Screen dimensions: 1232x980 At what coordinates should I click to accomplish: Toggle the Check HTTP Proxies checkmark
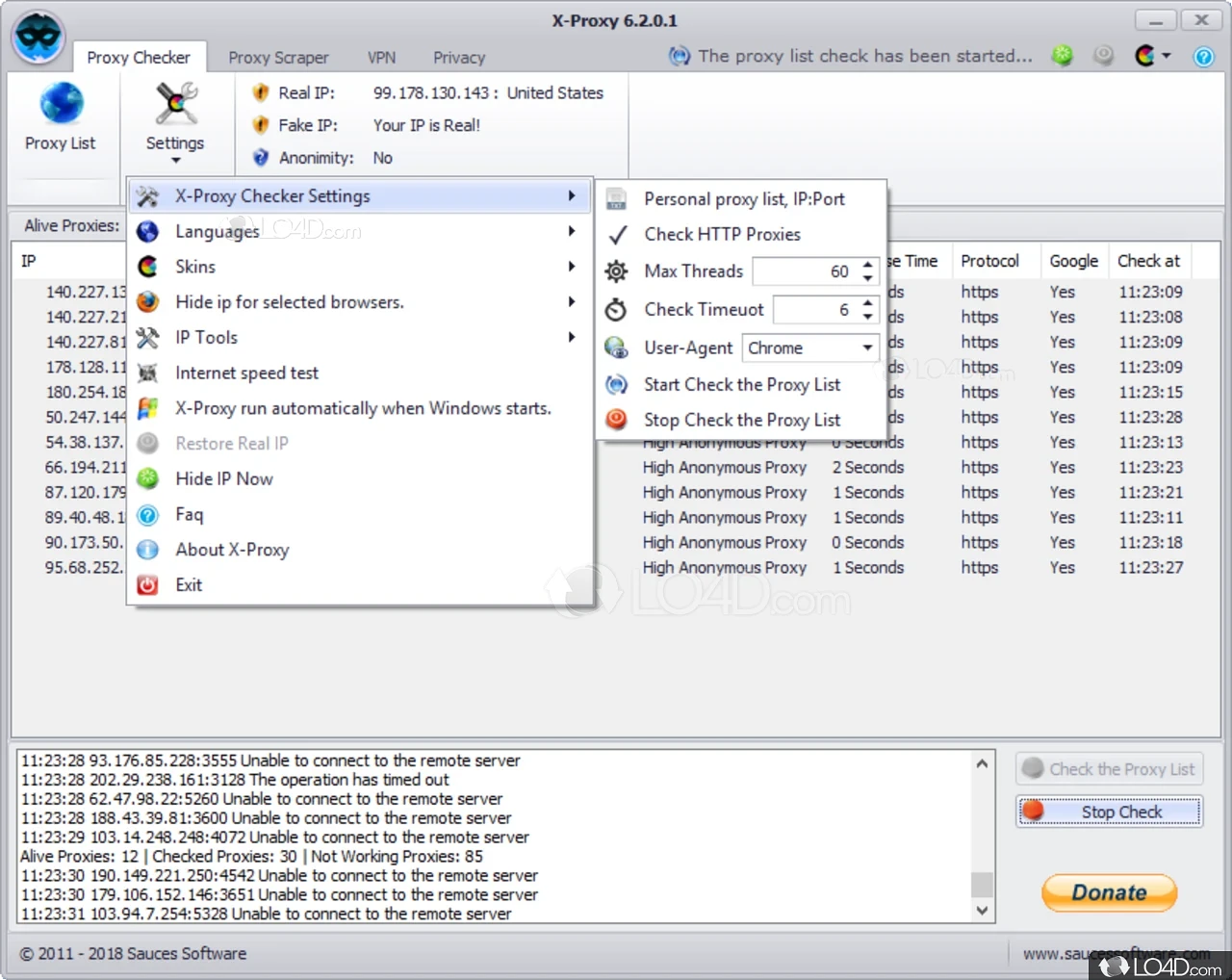pos(618,234)
